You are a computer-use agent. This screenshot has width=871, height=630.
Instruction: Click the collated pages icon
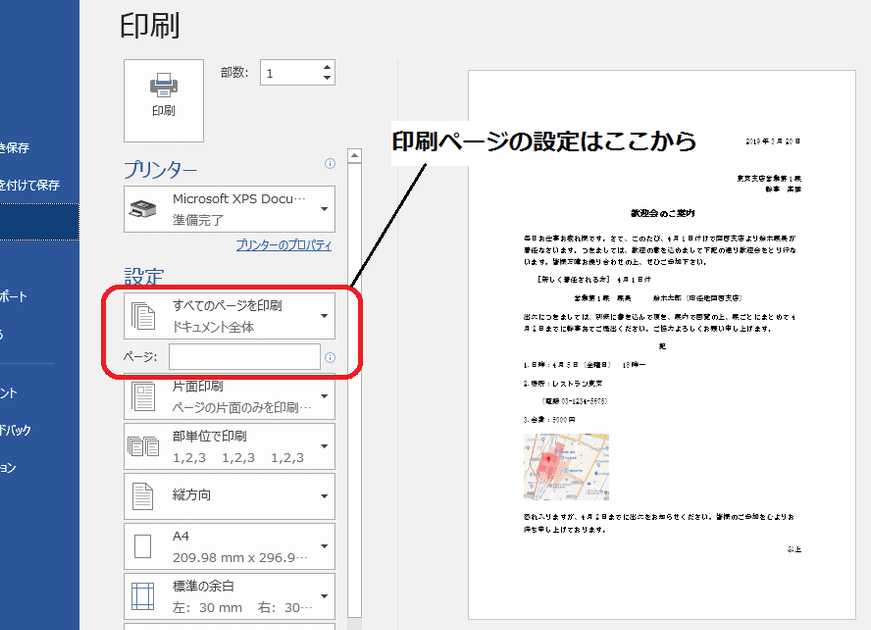click(x=143, y=446)
